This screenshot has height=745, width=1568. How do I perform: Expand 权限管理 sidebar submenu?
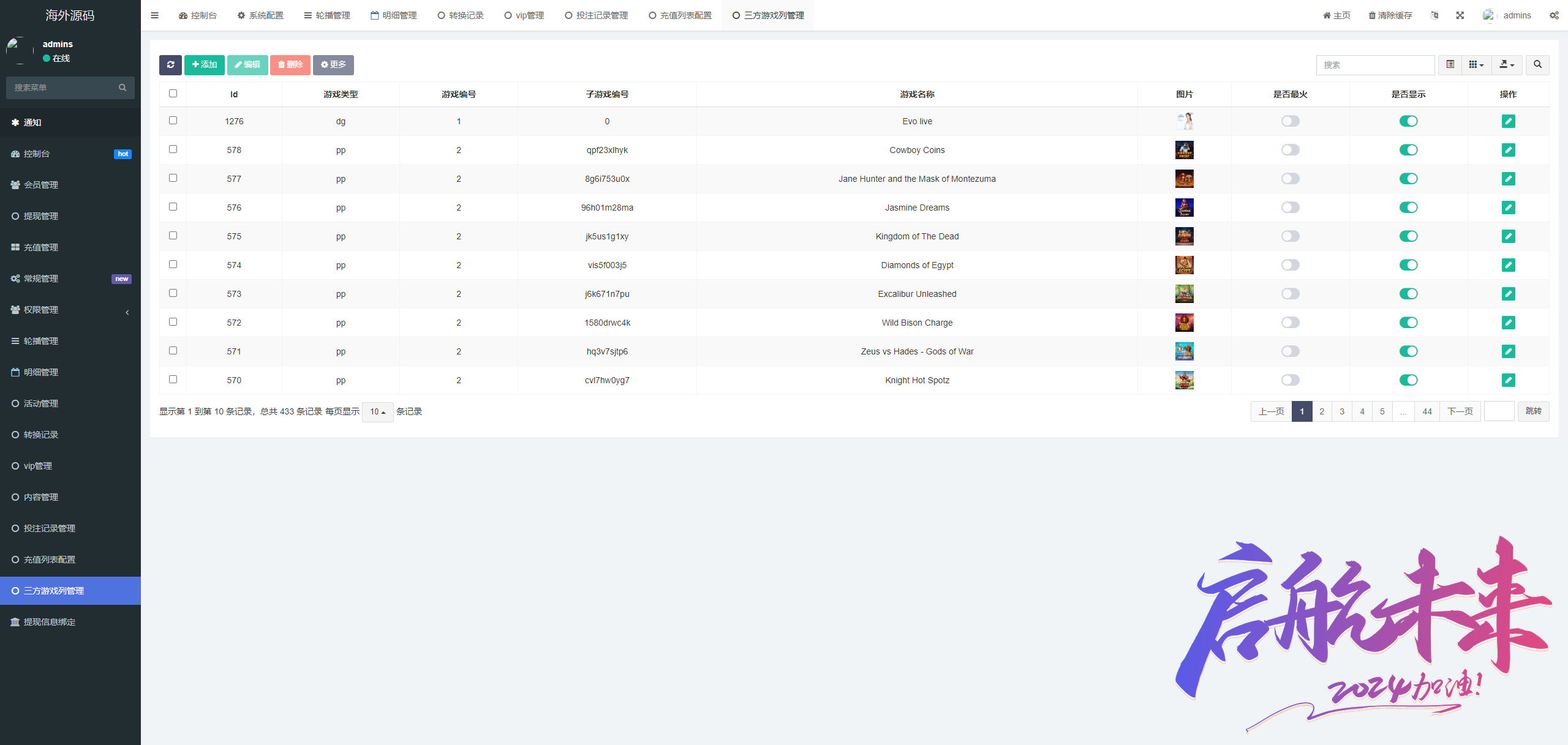70,310
